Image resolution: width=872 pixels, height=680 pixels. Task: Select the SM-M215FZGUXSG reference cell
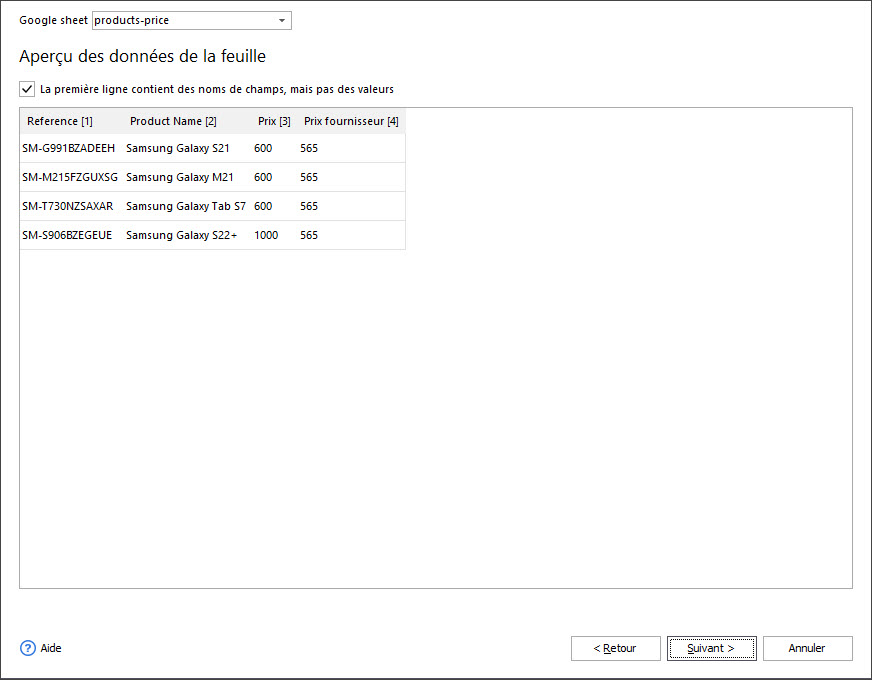point(70,177)
